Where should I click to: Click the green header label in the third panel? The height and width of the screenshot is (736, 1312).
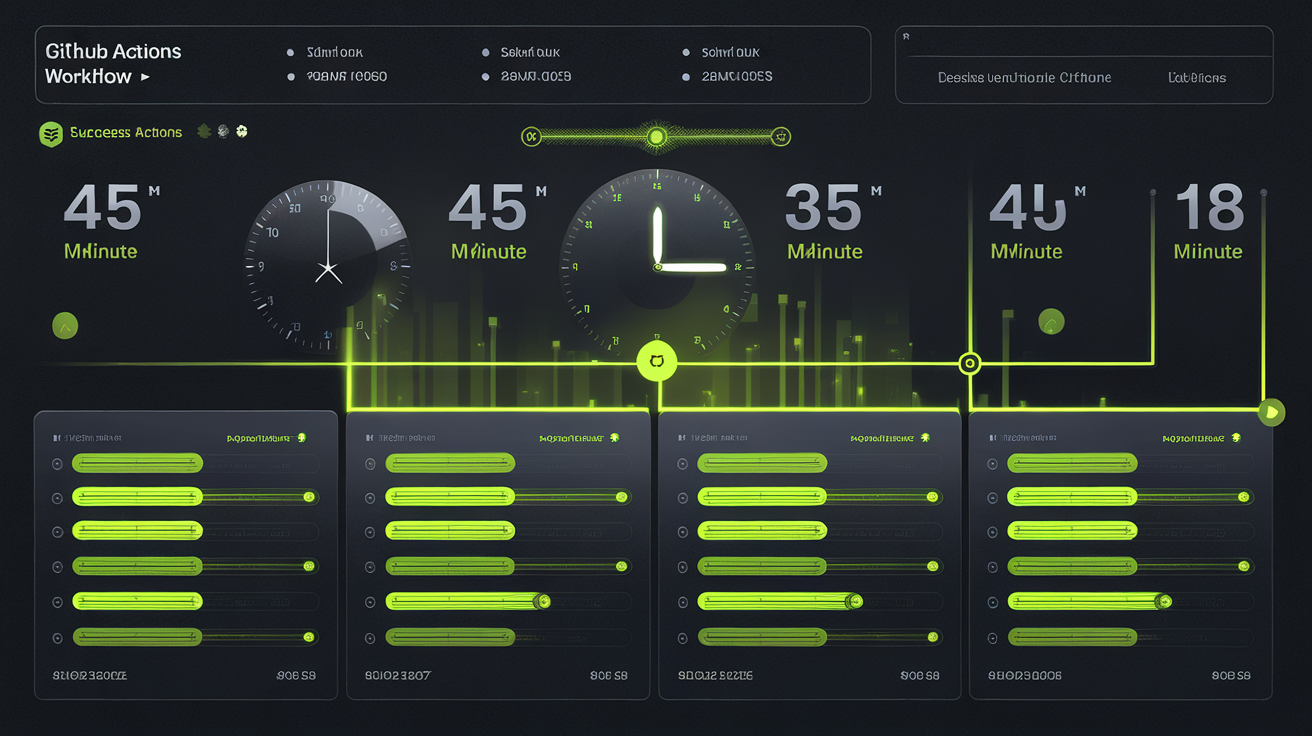click(x=882, y=438)
